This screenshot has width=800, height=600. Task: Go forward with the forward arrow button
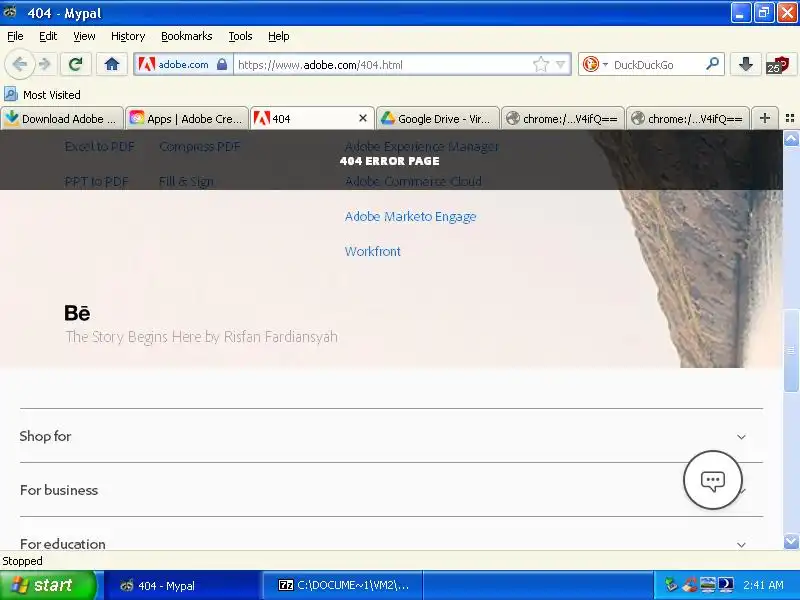tap(45, 64)
